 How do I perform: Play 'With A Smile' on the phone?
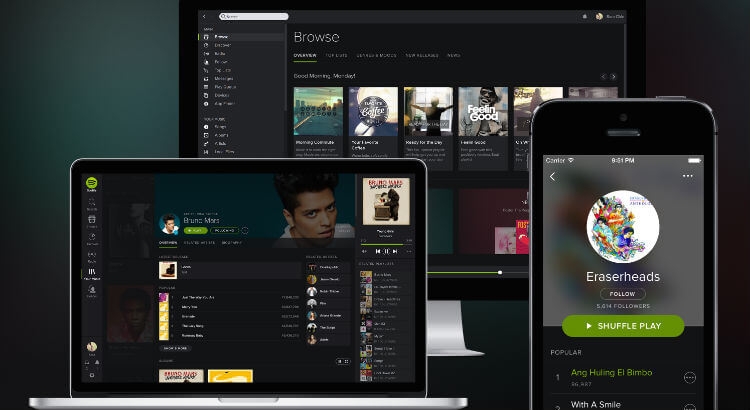[596, 404]
